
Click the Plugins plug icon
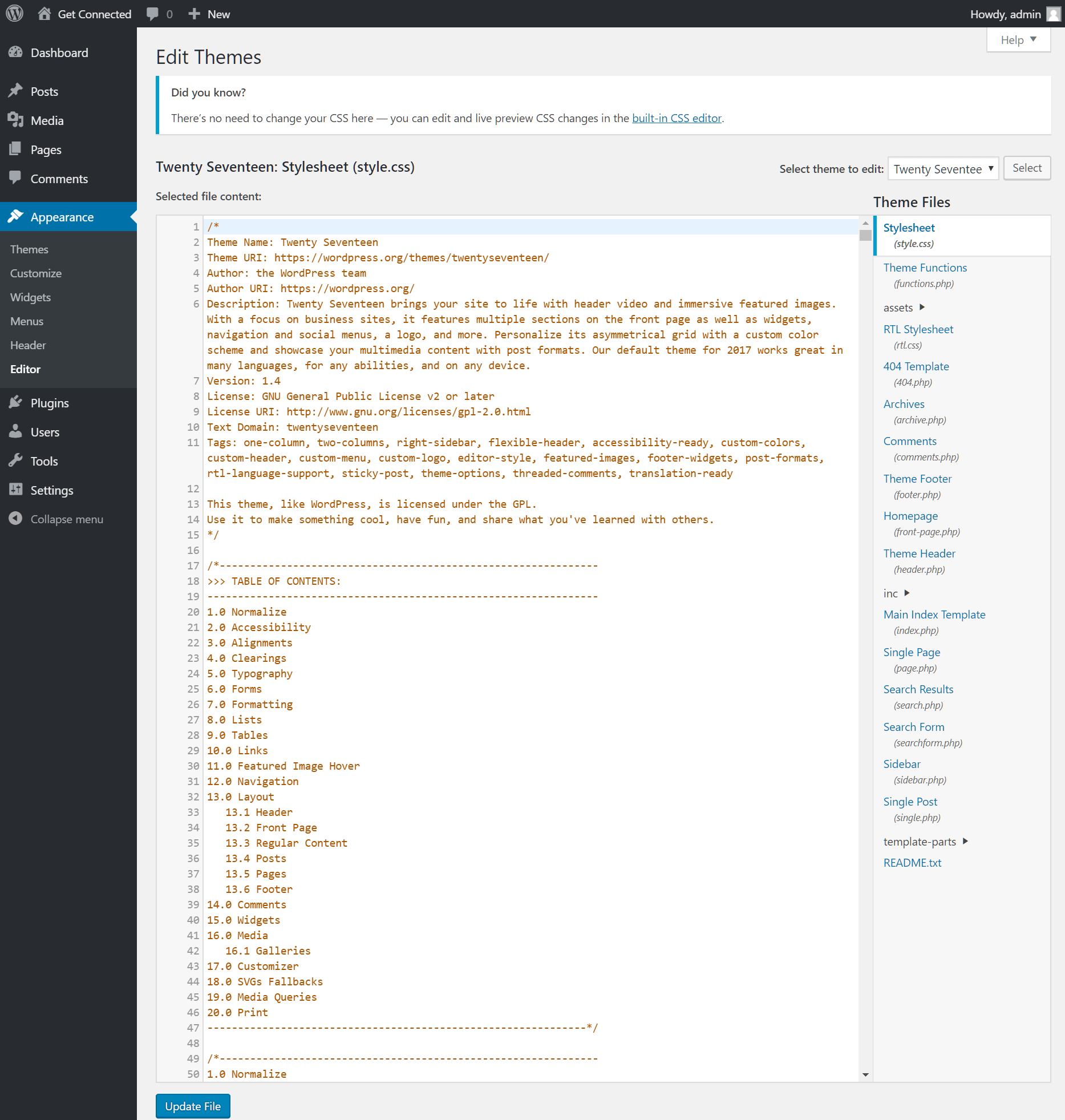tap(15, 403)
